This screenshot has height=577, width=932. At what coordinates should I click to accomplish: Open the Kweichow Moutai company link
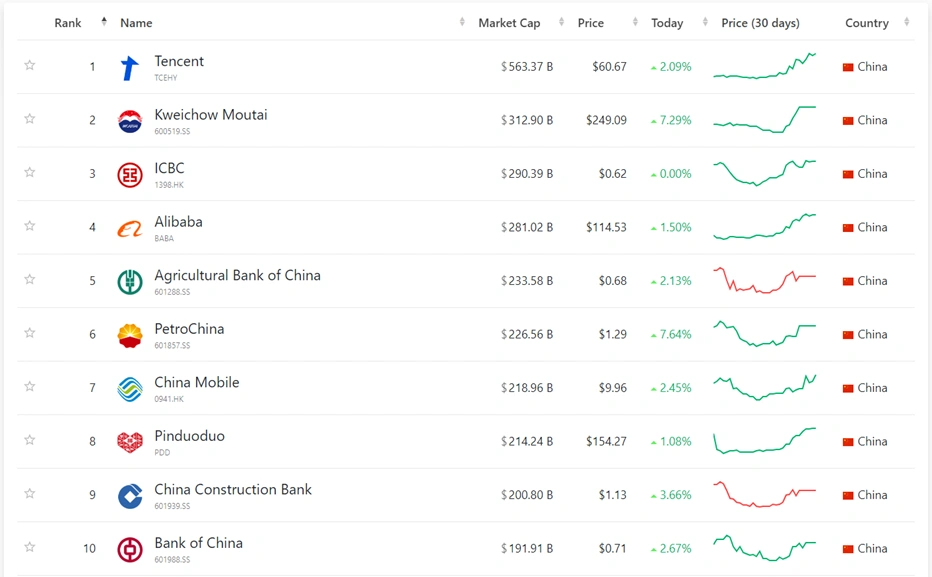coord(211,115)
